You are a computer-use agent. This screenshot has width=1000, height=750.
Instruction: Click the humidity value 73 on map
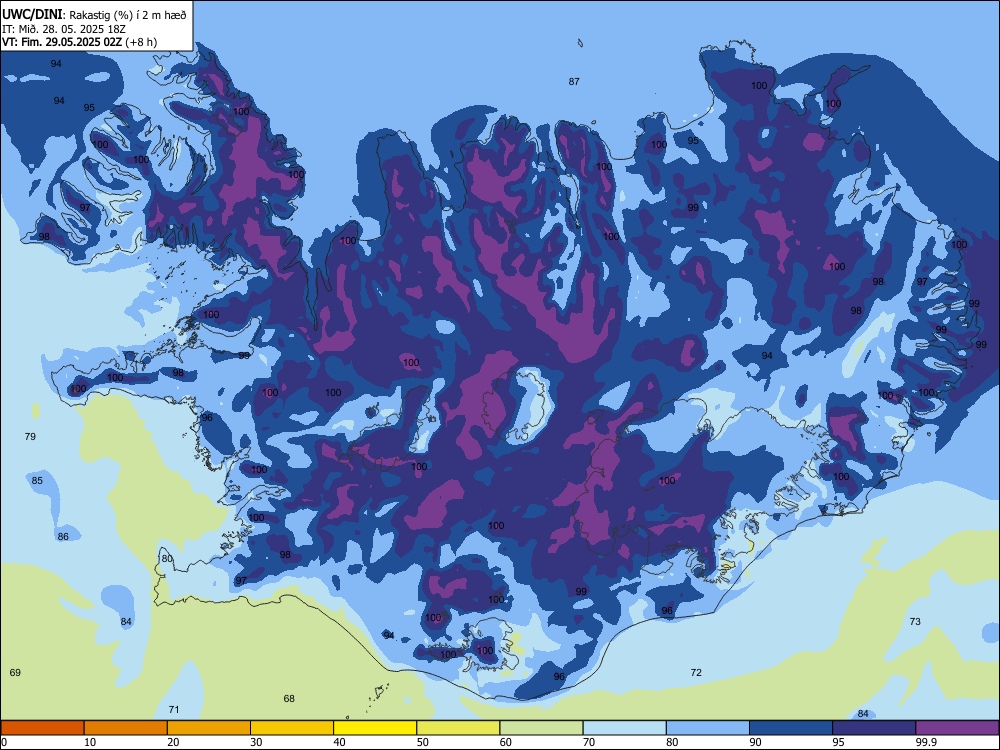tap(915, 621)
